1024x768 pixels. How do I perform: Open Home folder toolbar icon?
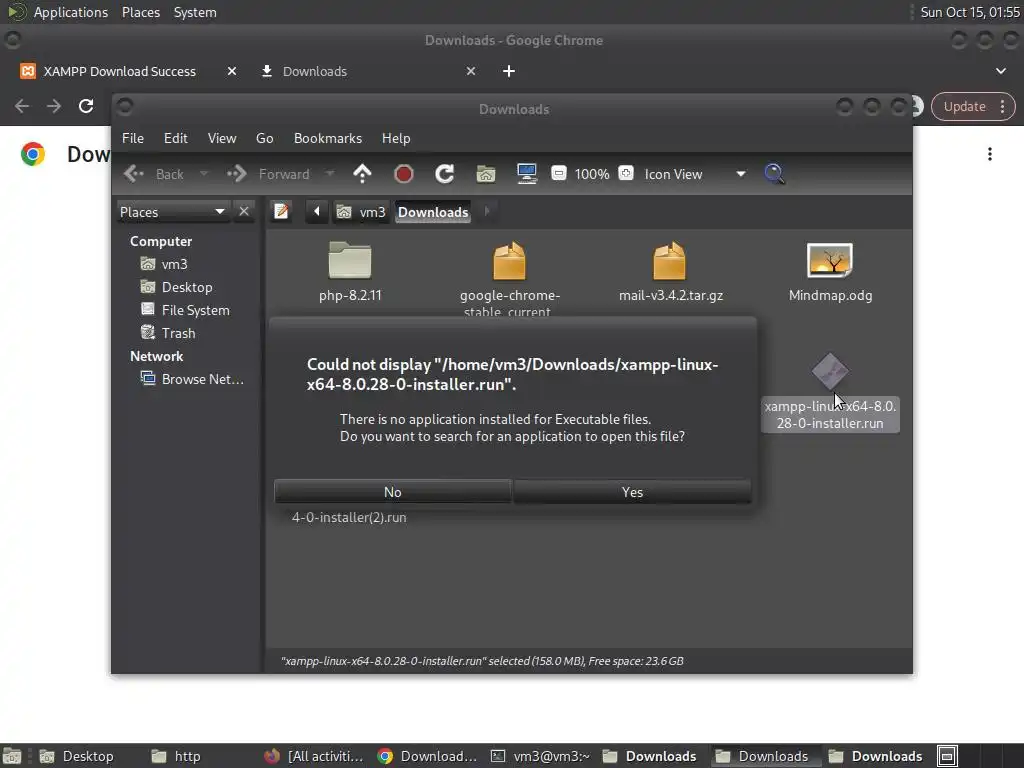(x=486, y=174)
